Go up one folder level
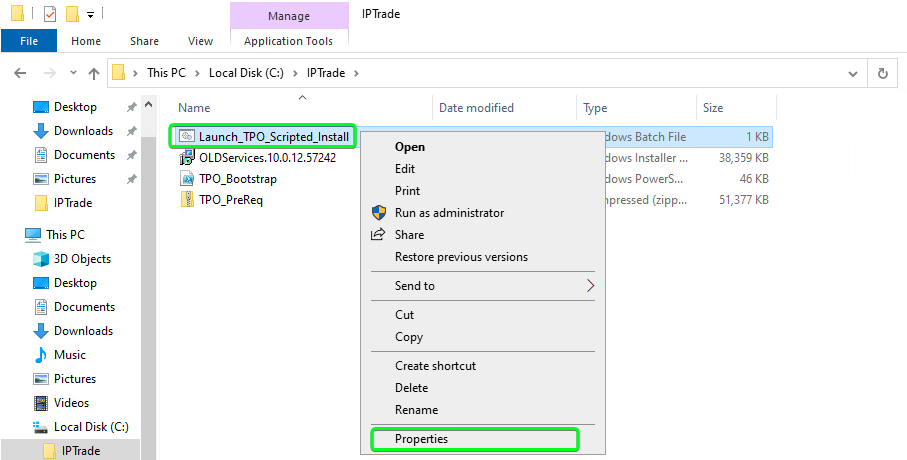907x460 pixels. pyautogui.click(x=94, y=73)
